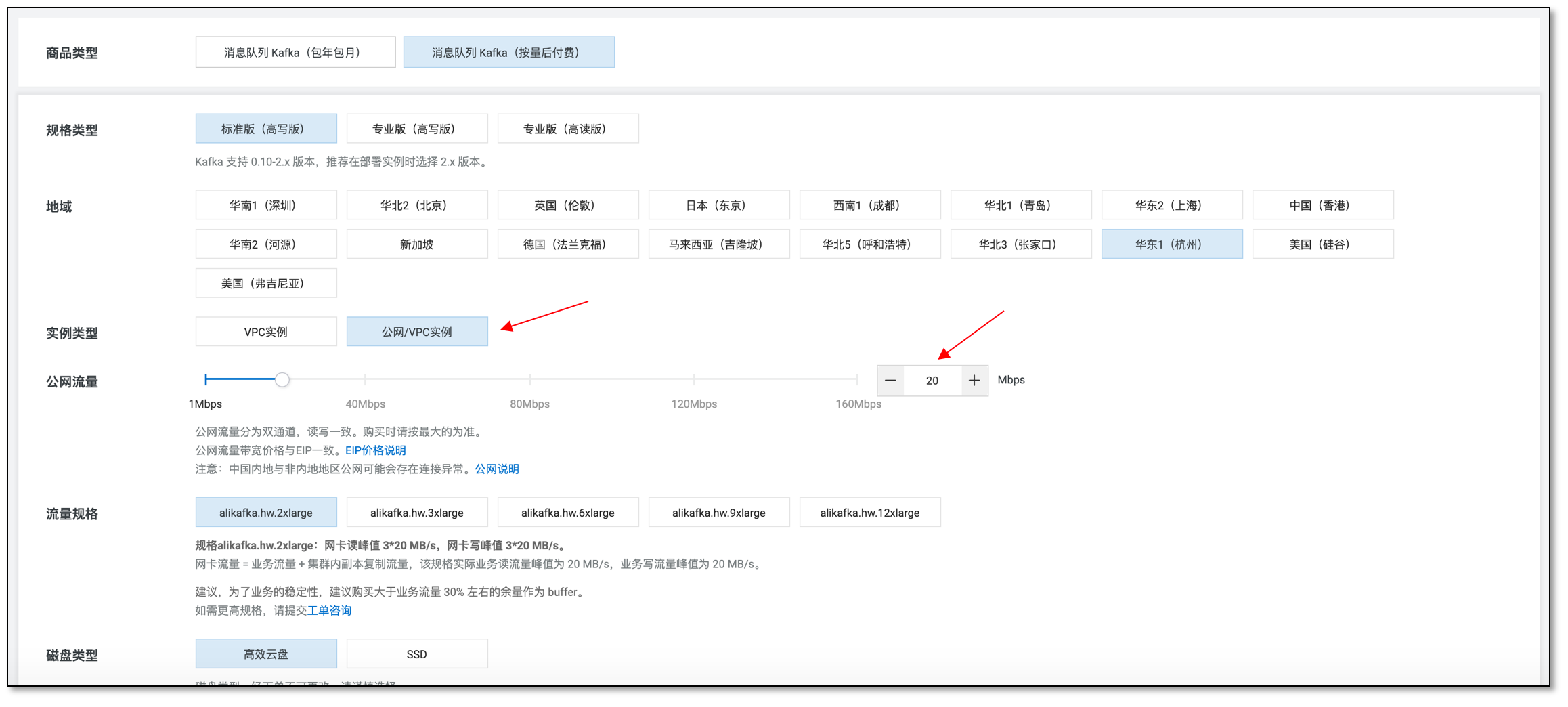Choose 专业版（高读版） specification type
Image resolution: width=1568 pixels, height=707 pixels.
tap(567, 129)
